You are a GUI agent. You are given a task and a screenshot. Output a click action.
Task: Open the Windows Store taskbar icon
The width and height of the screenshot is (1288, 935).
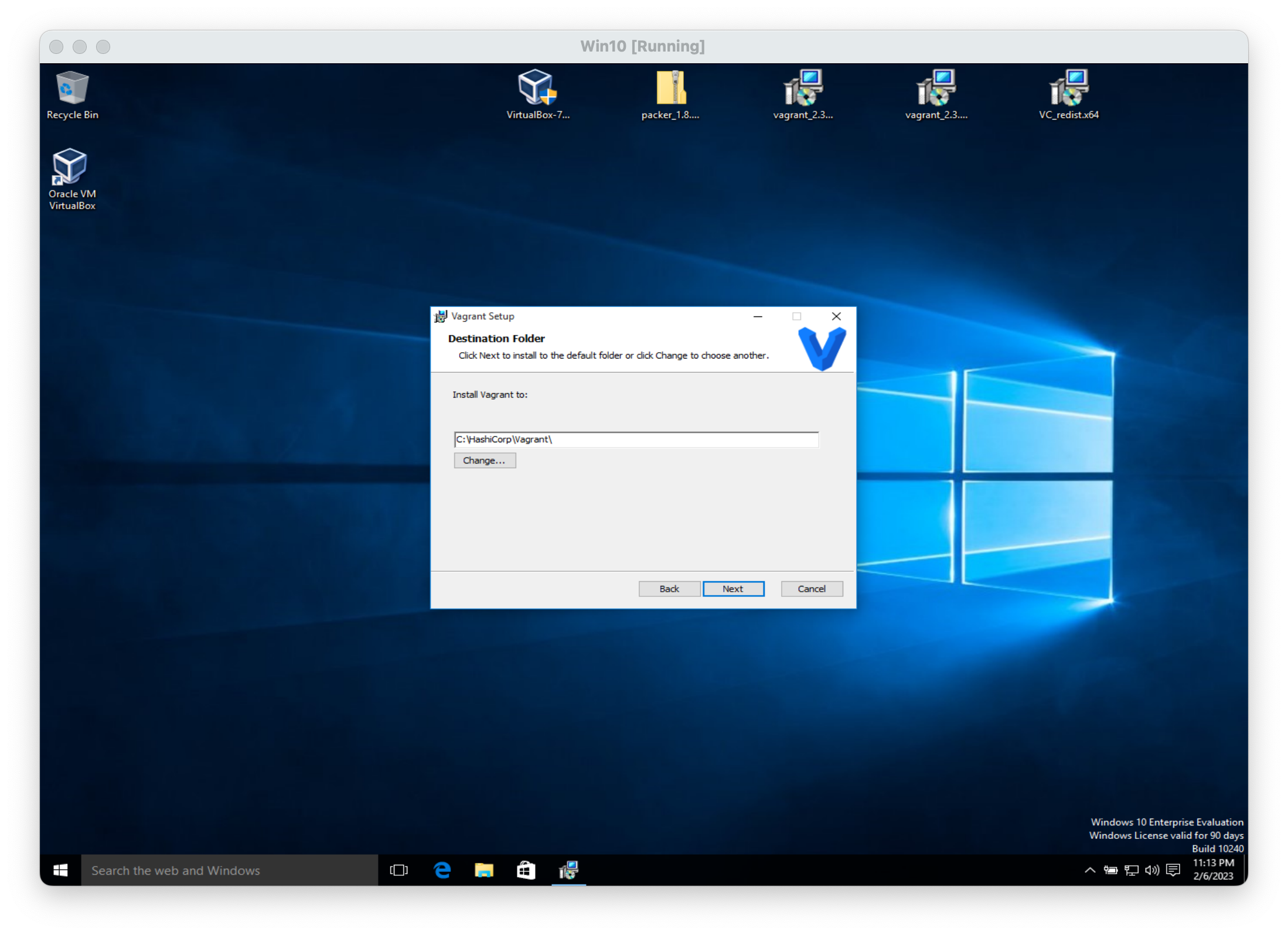(x=526, y=870)
